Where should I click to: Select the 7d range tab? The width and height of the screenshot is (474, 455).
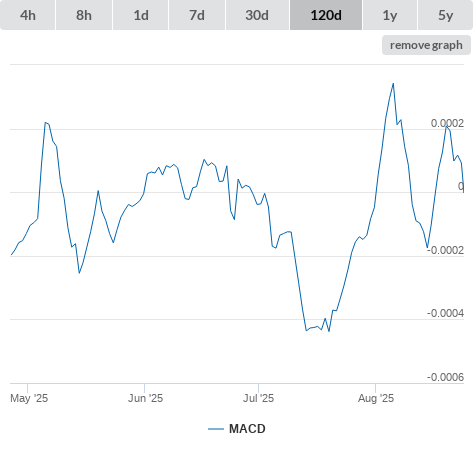(x=197, y=15)
